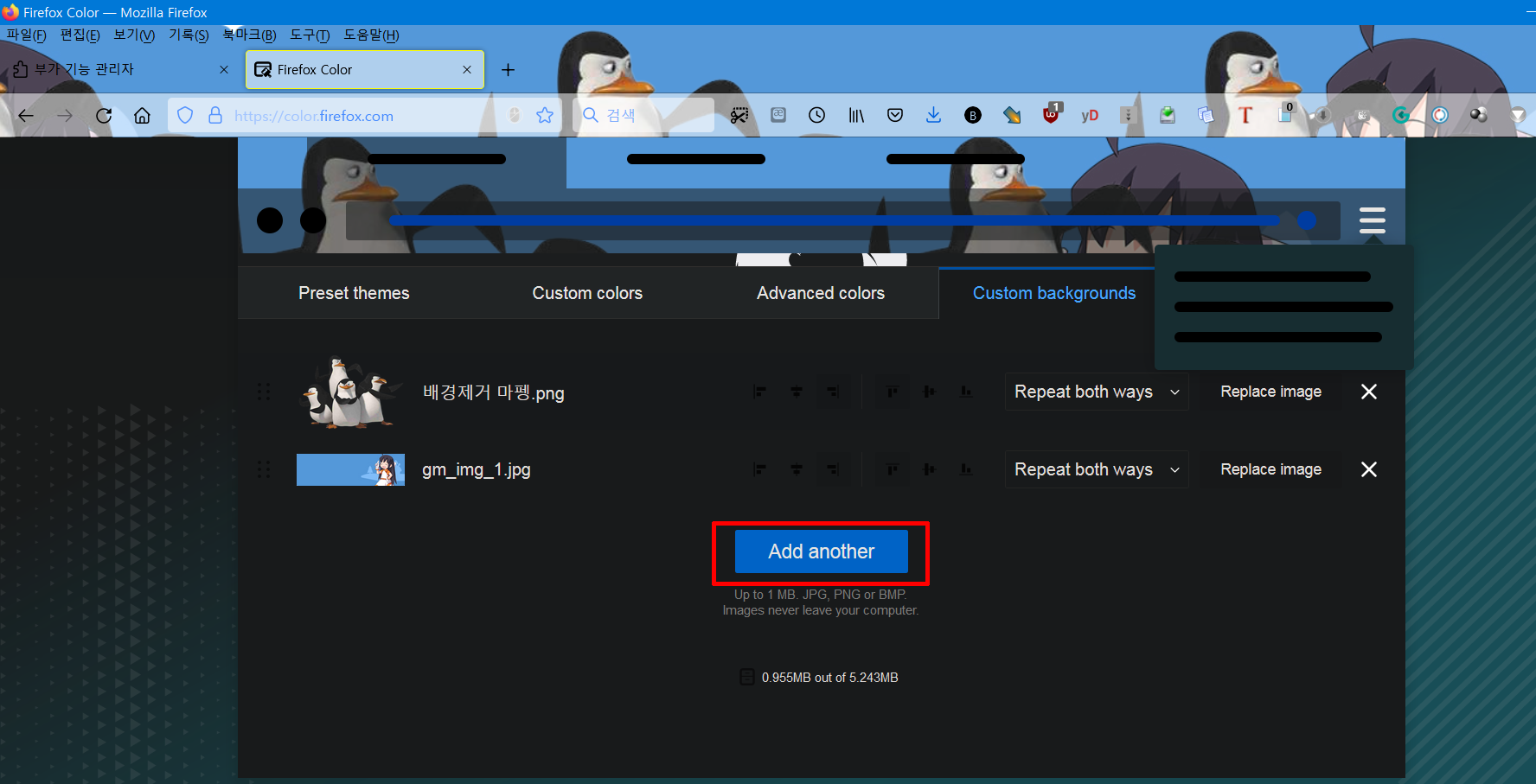Click the æ reader extension icon
Screen dimensions: 1536x784
coord(778,115)
